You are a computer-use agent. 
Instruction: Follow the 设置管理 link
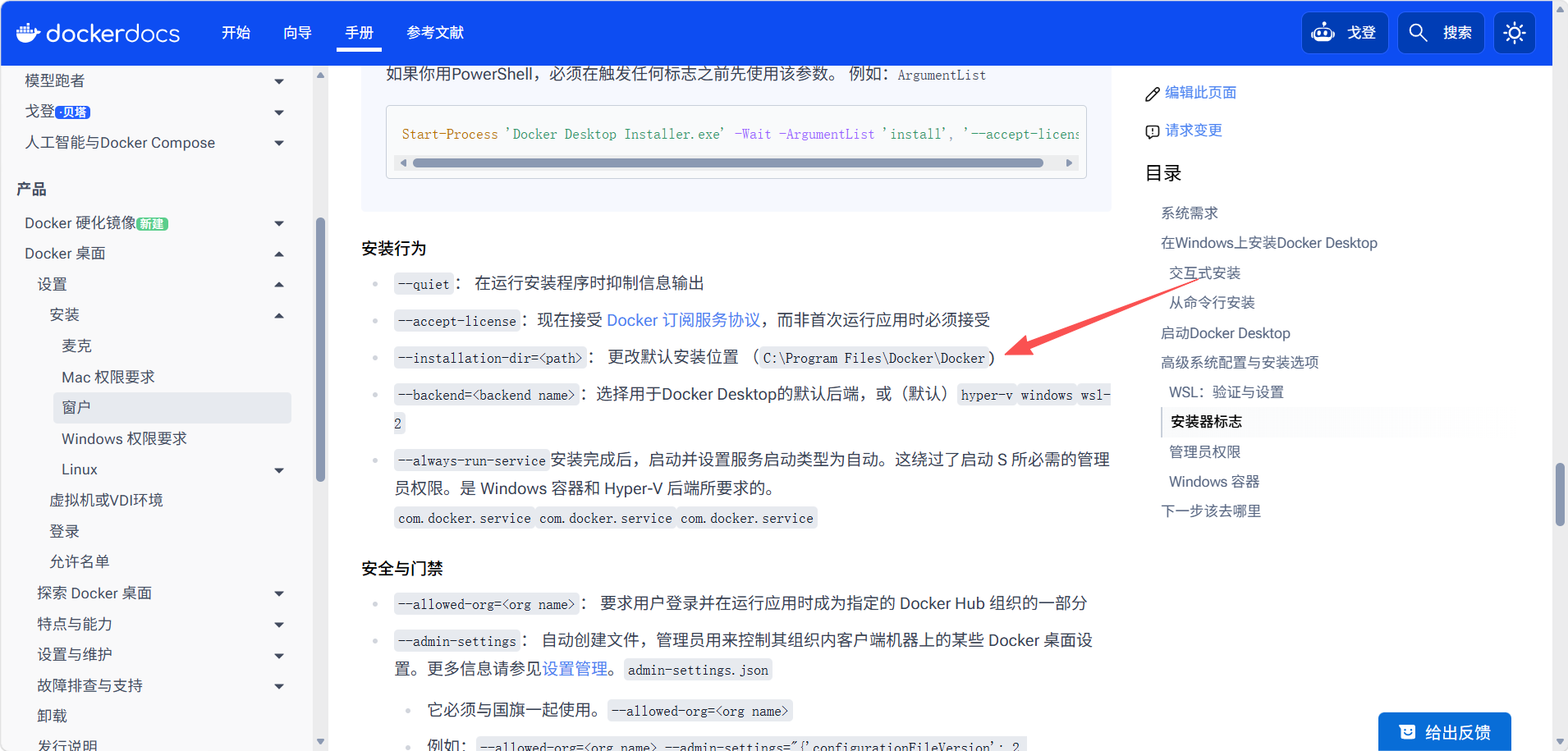pyautogui.click(x=575, y=669)
